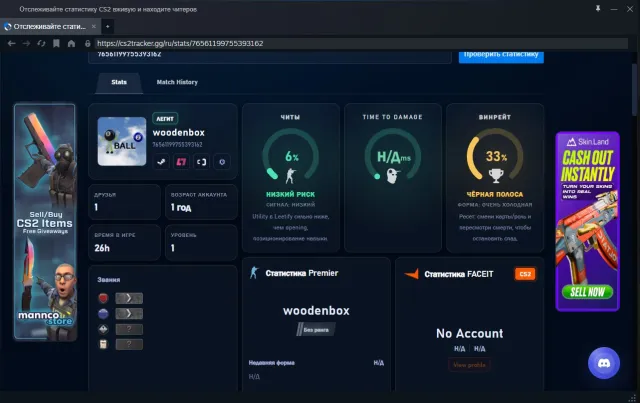Open the fourth round profile link icon
The image size is (640, 403).
coord(222,162)
